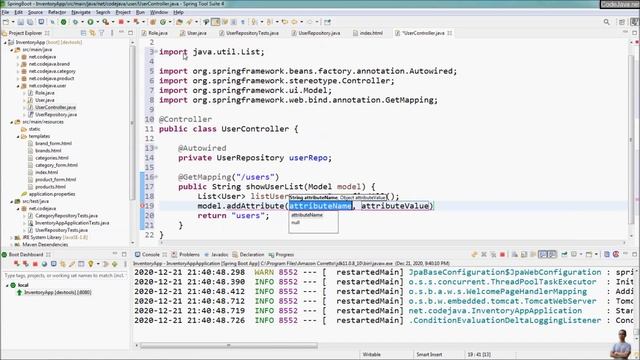Screen dimensions: 640x360
Task: Click the red Stop toolbar icon
Action: pos(121,22)
